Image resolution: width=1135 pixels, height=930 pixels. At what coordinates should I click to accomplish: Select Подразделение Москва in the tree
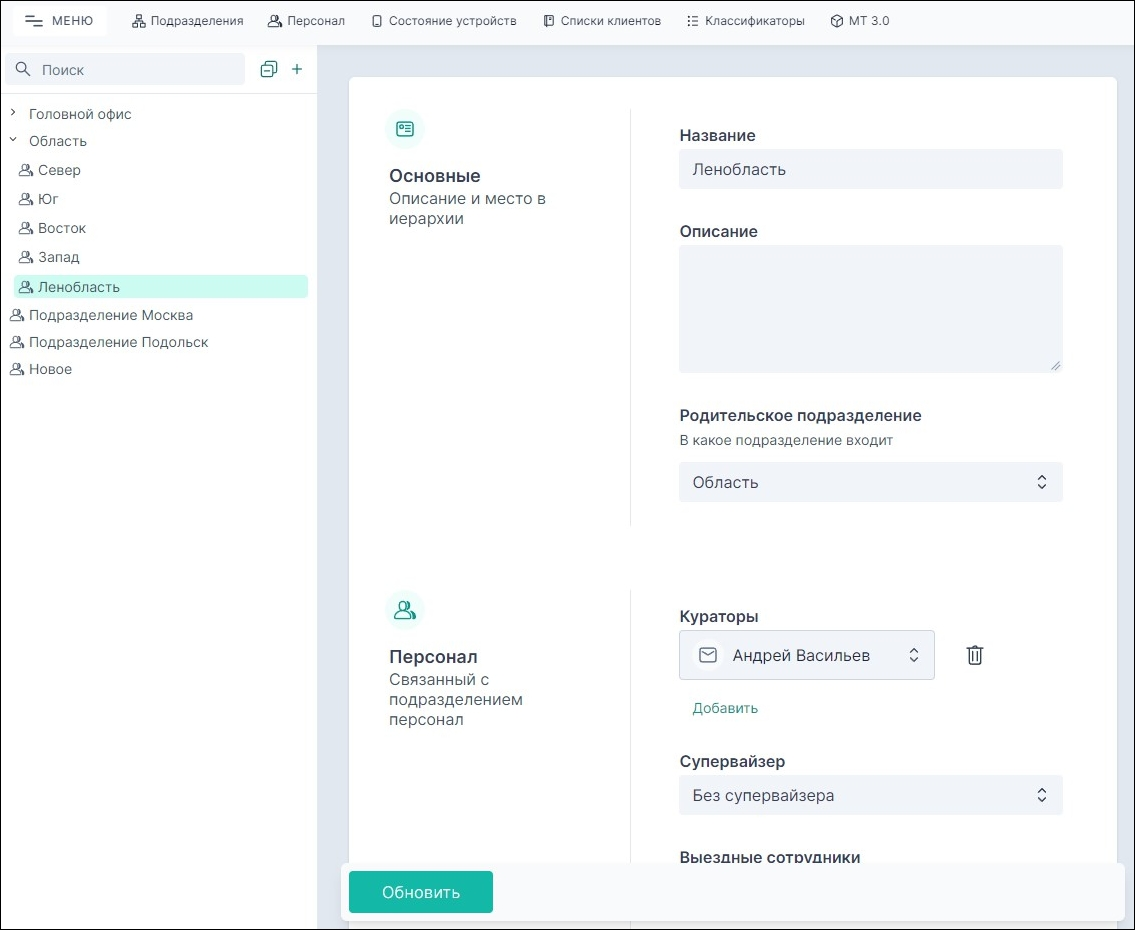click(x=110, y=315)
